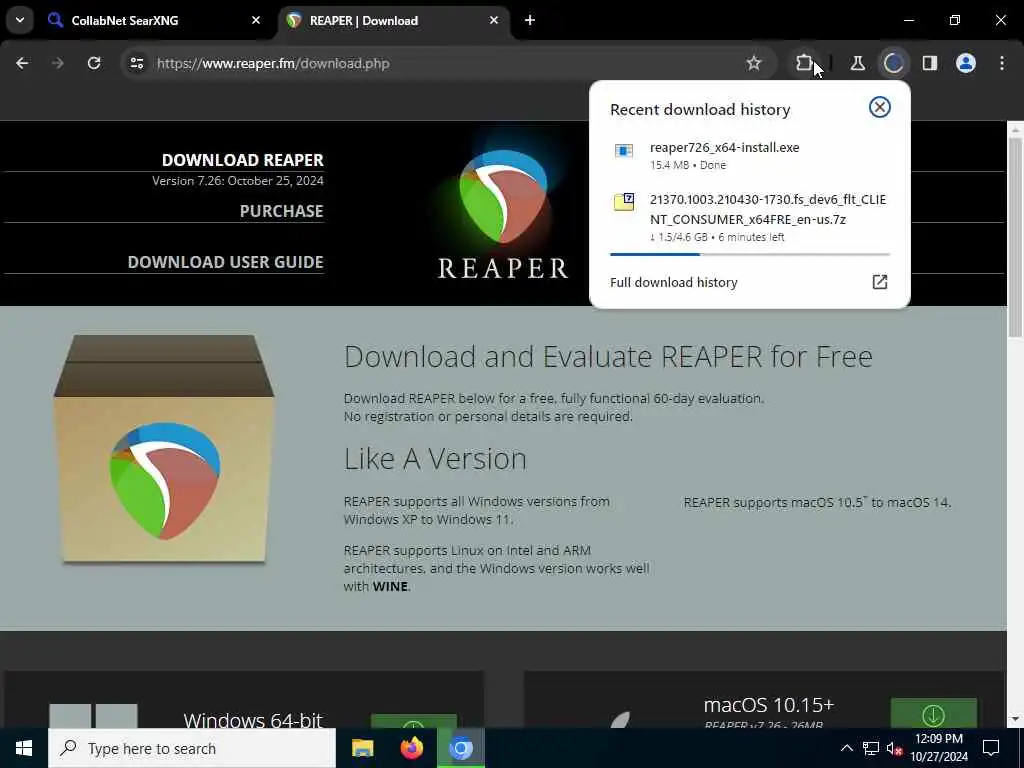Open full download history external icon

coord(880,281)
